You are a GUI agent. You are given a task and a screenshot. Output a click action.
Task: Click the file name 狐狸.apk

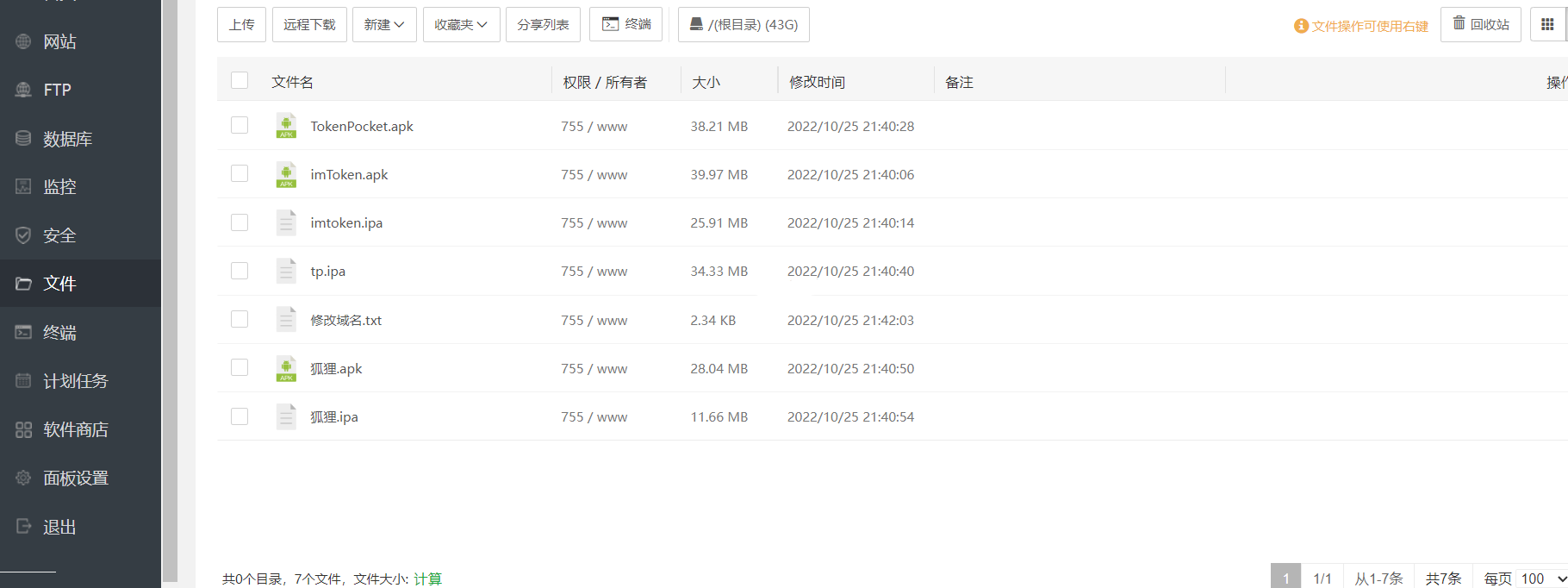click(x=336, y=368)
